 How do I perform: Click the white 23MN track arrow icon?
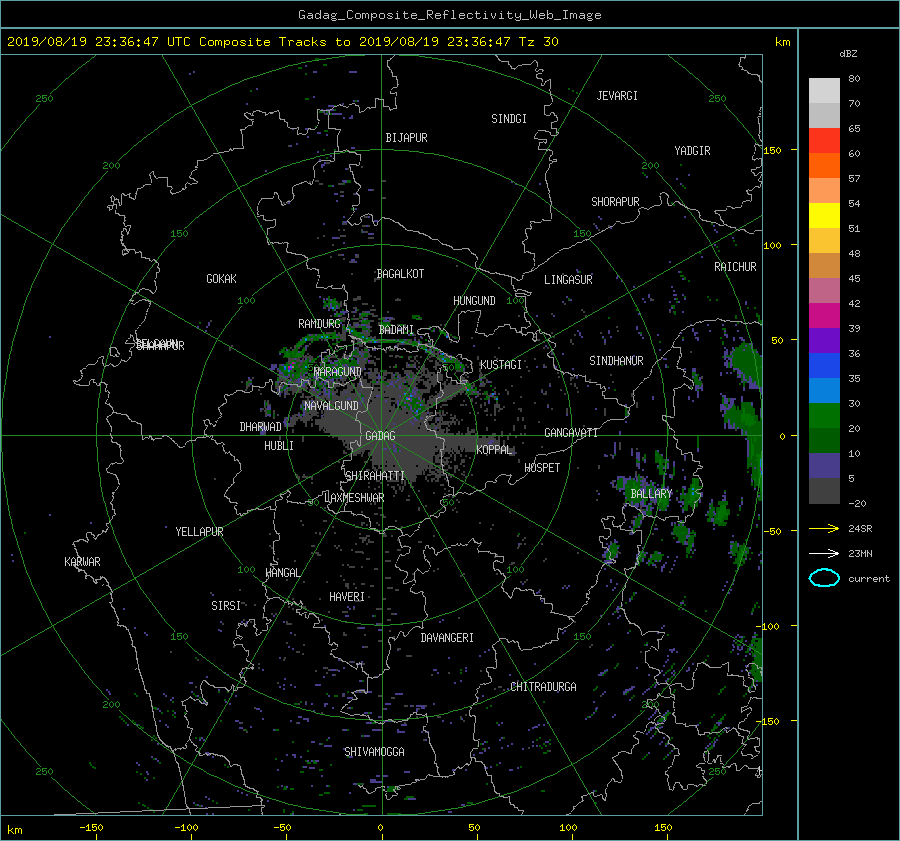pos(824,553)
